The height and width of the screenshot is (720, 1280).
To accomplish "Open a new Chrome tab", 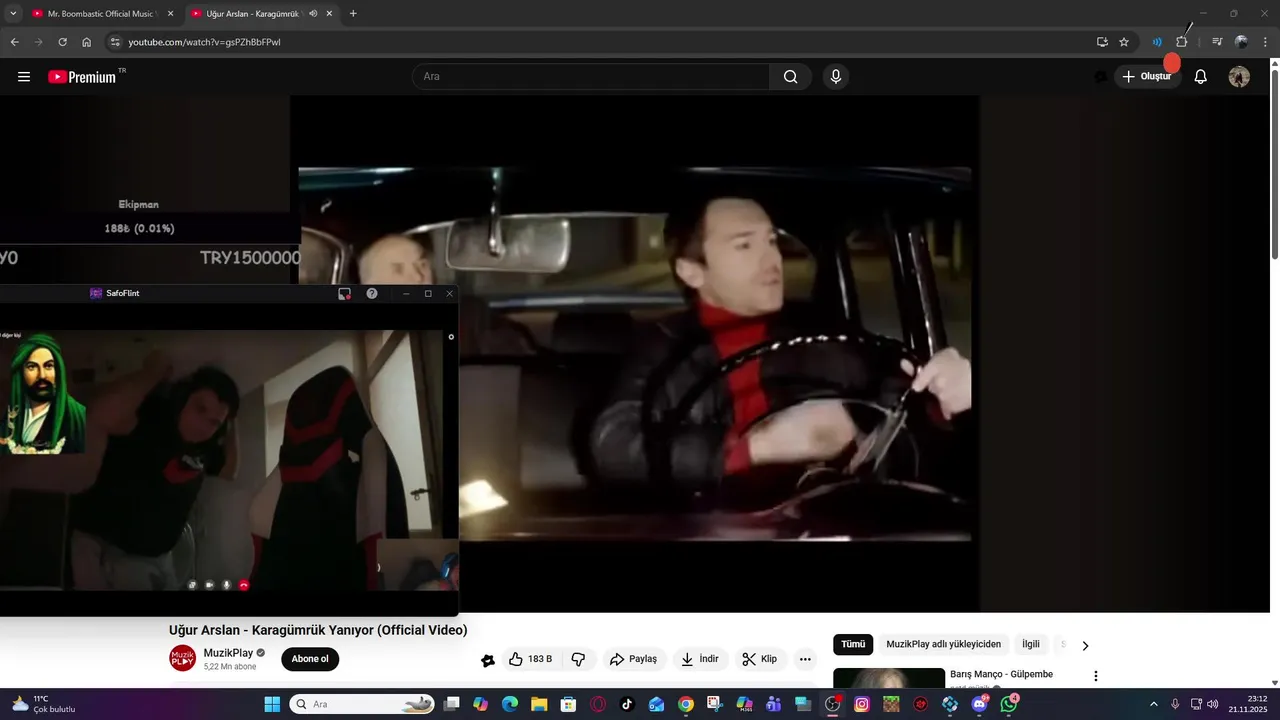I will pos(353,14).
